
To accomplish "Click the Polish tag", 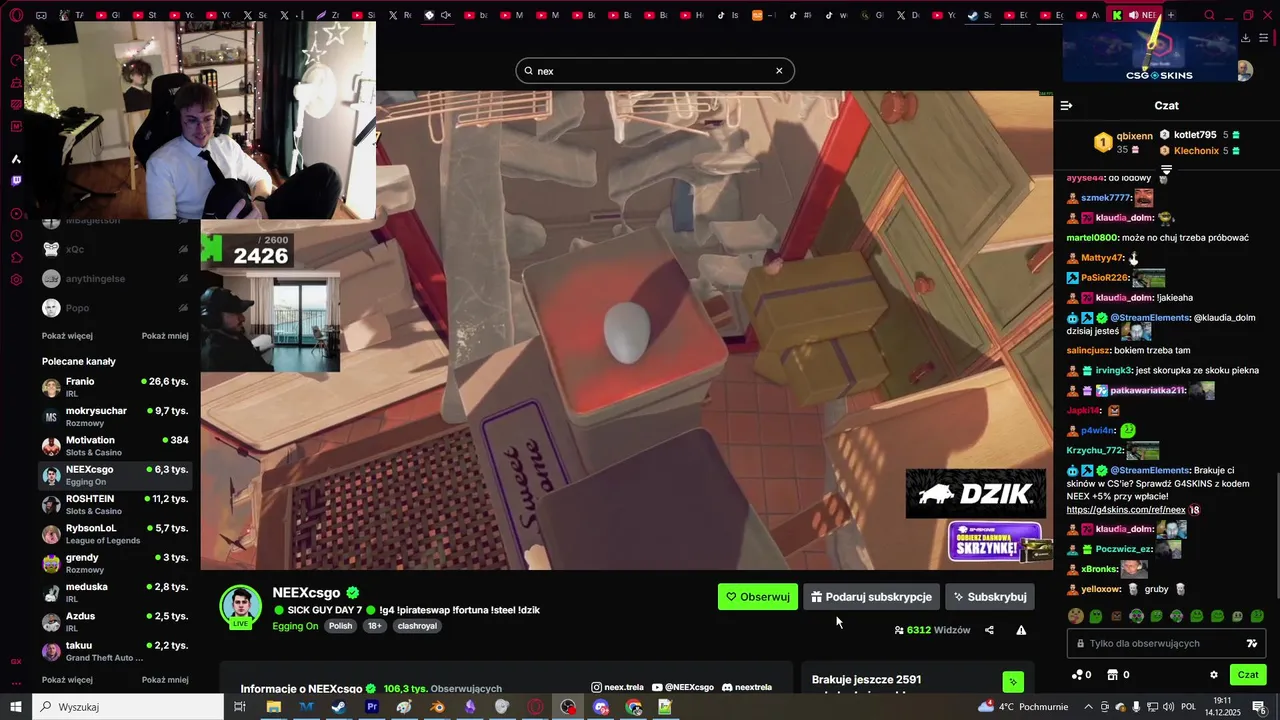I will coord(341,626).
